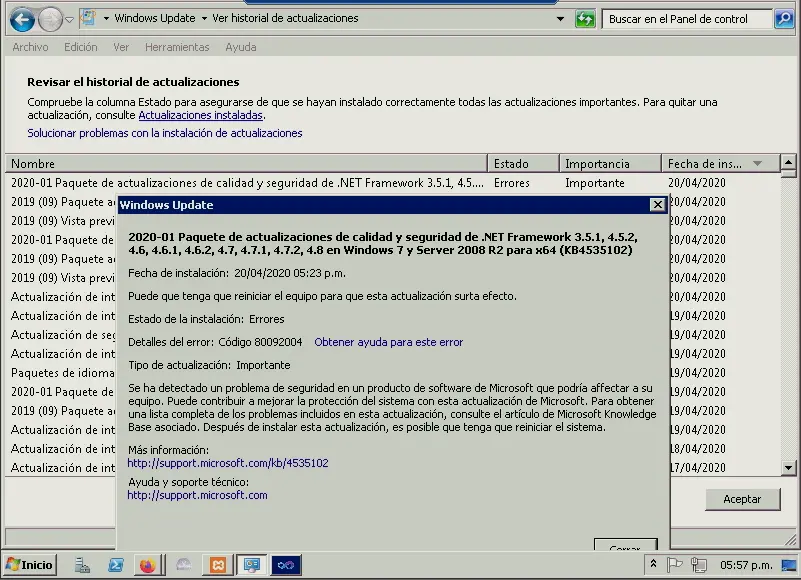
Task: Click the Show desktop button
Action: click(x=790, y=564)
